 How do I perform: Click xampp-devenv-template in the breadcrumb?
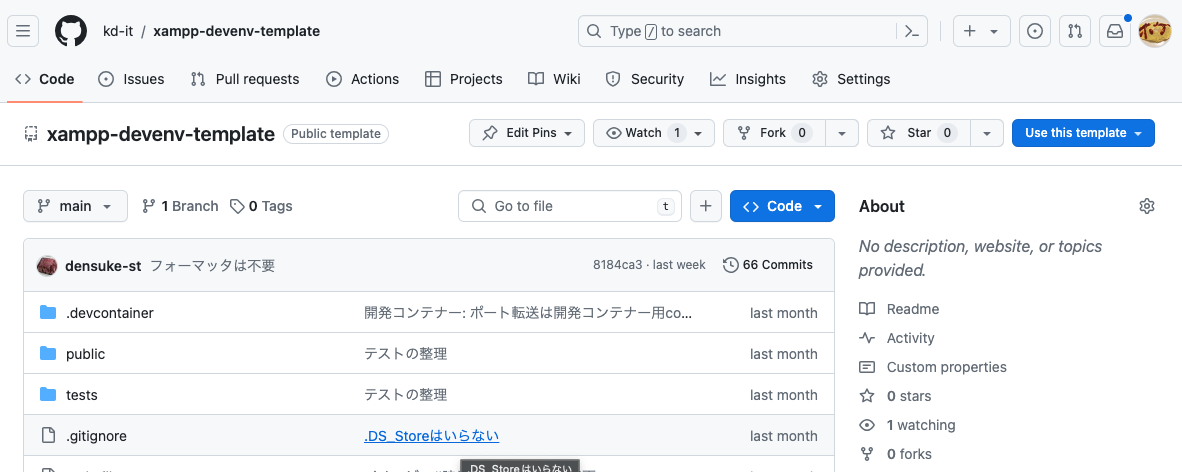(x=237, y=31)
